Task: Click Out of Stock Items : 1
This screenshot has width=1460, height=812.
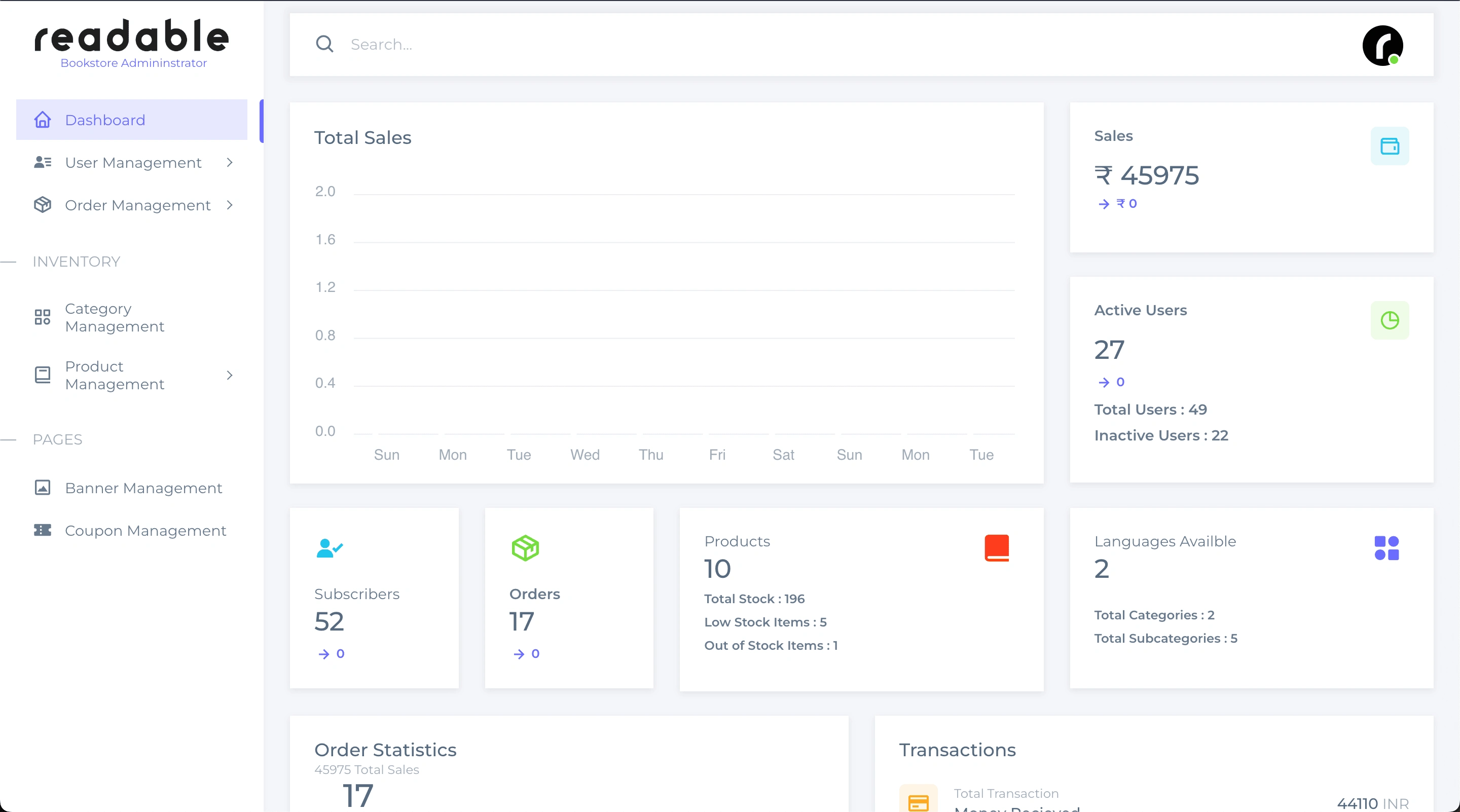Action: pos(771,645)
